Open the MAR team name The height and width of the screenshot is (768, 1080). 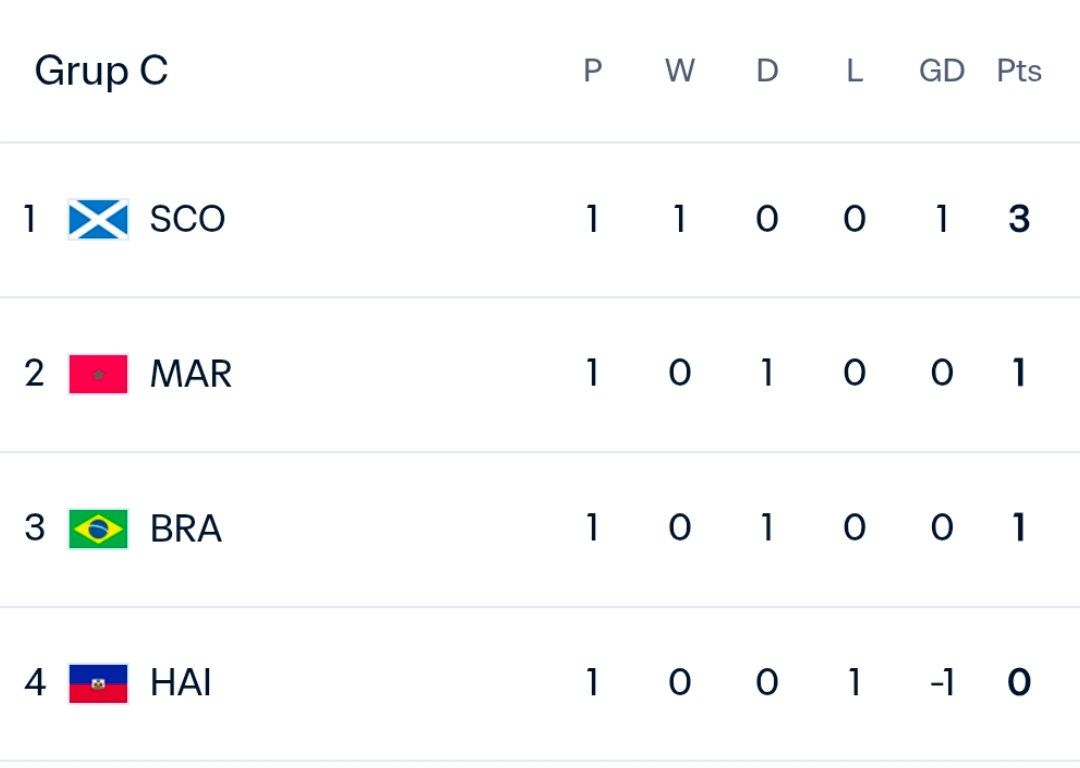tap(191, 374)
